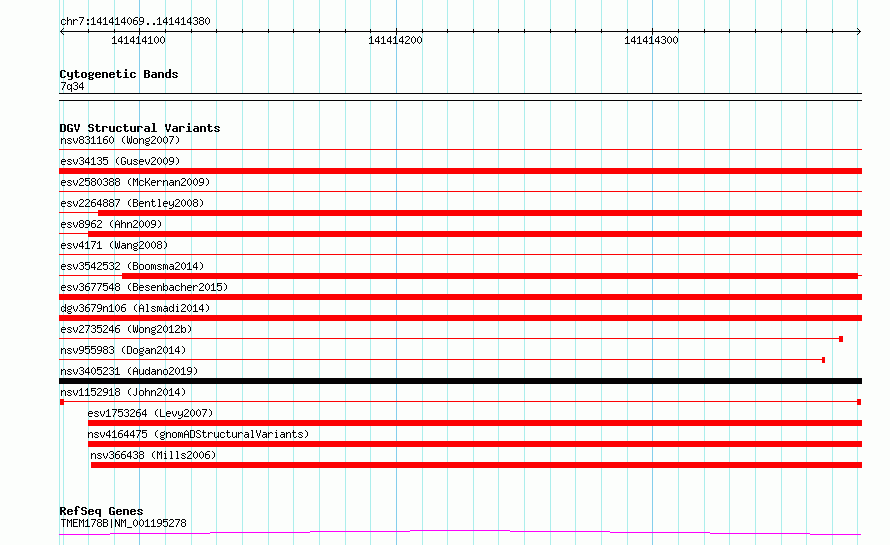Click the nsv955983 (Dogan2014) label
This screenshot has height=545, width=890.
(123, 350)
